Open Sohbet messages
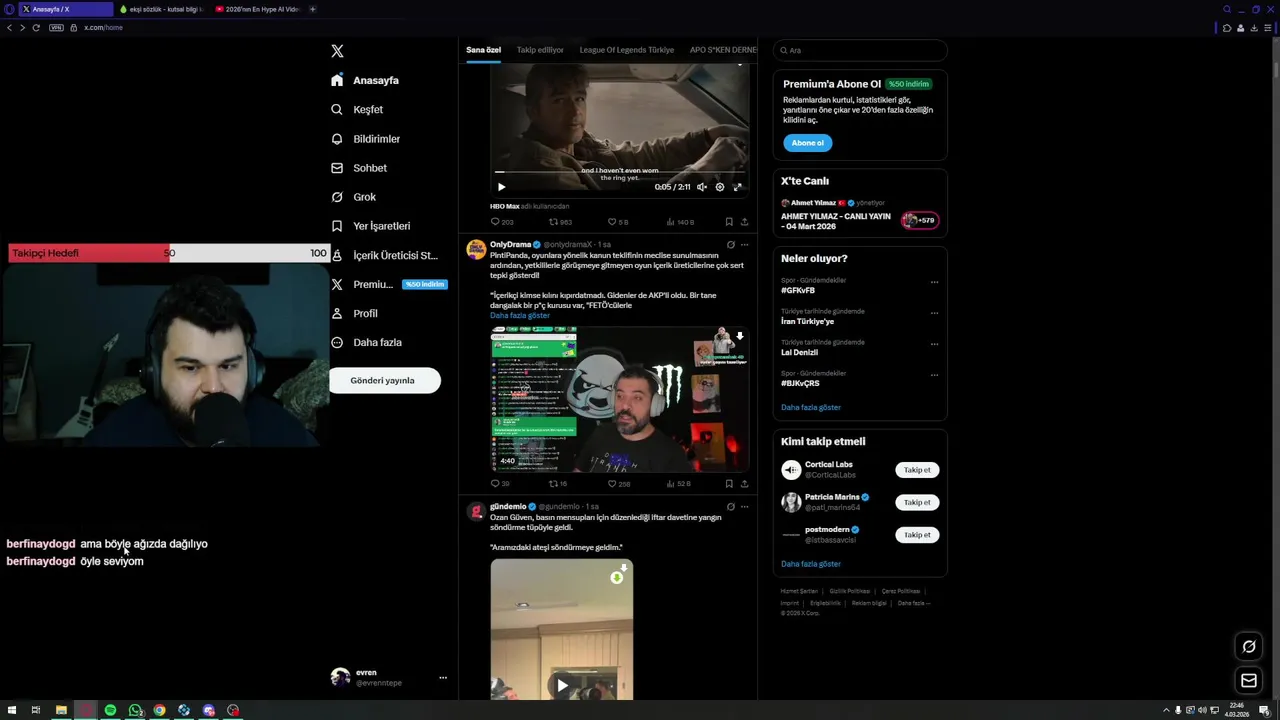 point(359,168)
